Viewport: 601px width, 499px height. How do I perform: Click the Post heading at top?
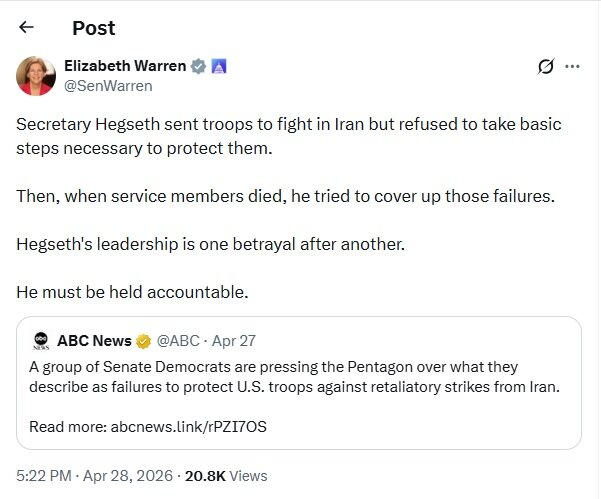(x=93, y=28)
